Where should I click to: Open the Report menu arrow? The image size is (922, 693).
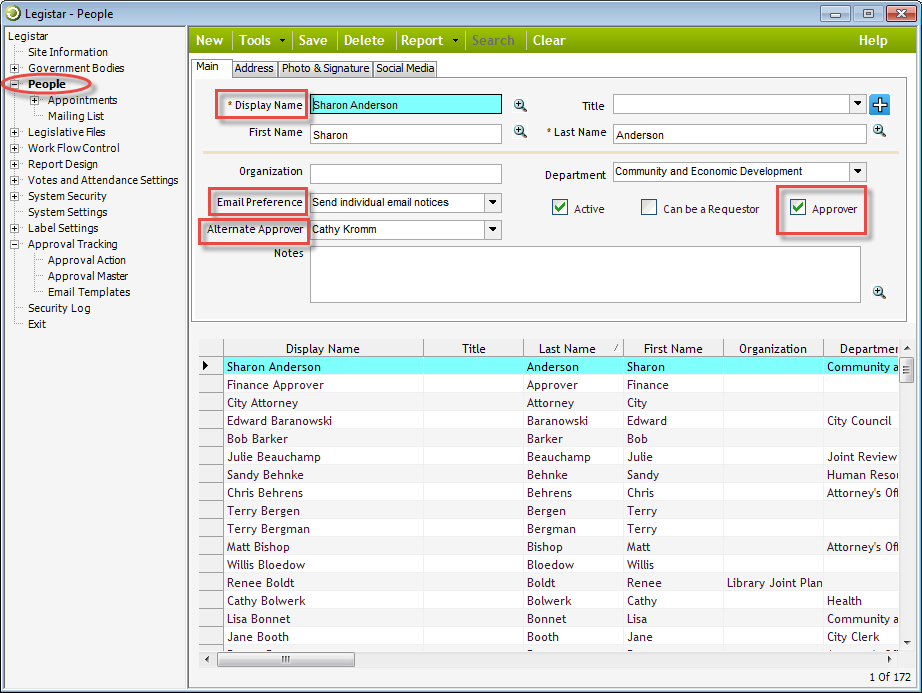(455, 41)
